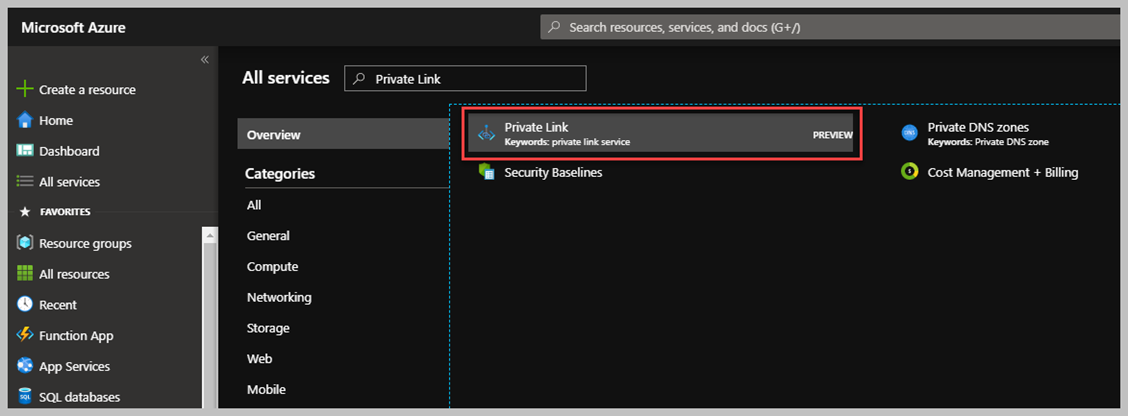Click the Dashboard icon in sidebar

point(25,151)
